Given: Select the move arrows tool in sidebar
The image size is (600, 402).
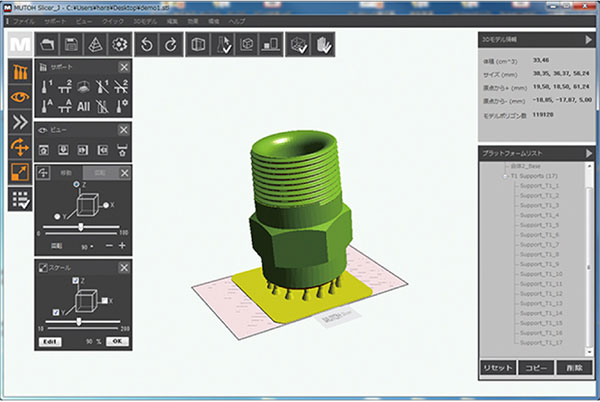Looking at the screenshot, I should [19, 148].
